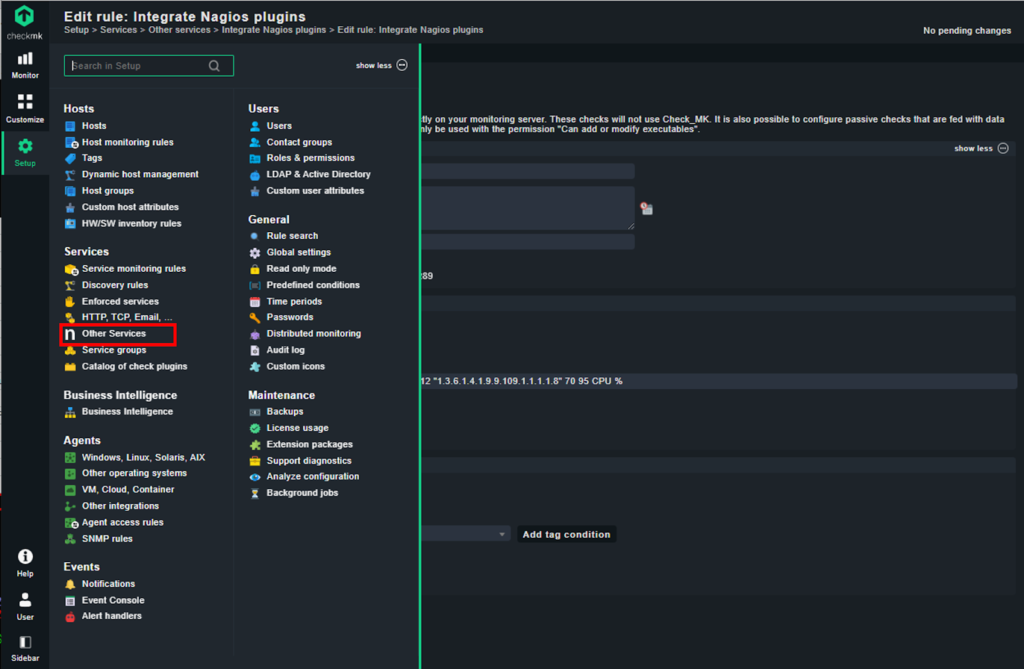Toggle the Sidebar icon
Image resolution: width=1024 pixels, height=669 pixels.
(x=25, y=649)
